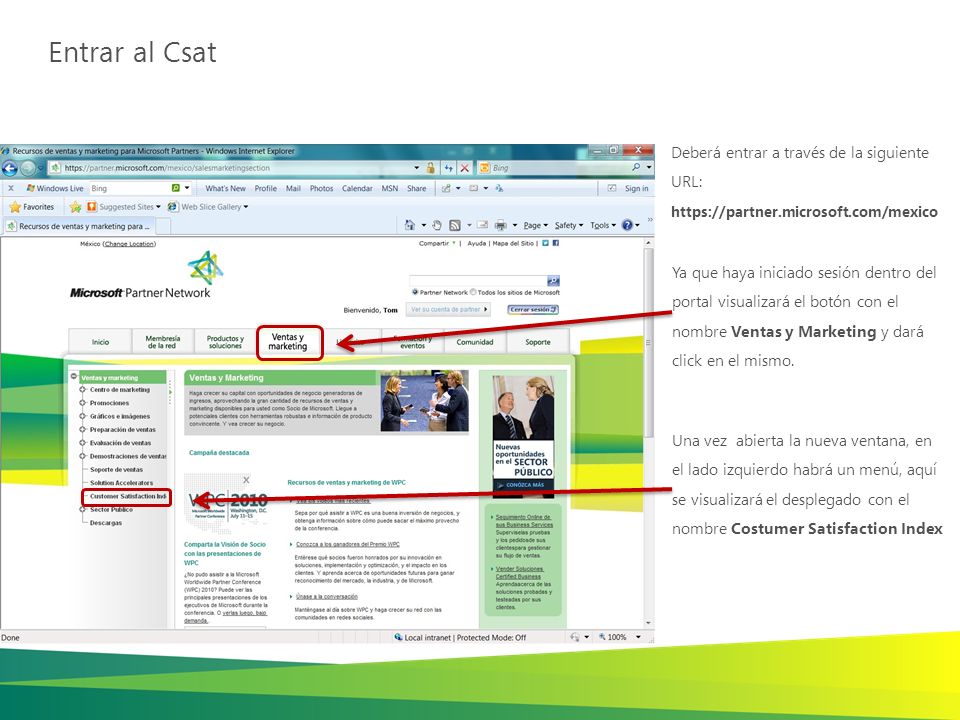
Task: Open the address bar history dropdown
Action: click(416, 168)
